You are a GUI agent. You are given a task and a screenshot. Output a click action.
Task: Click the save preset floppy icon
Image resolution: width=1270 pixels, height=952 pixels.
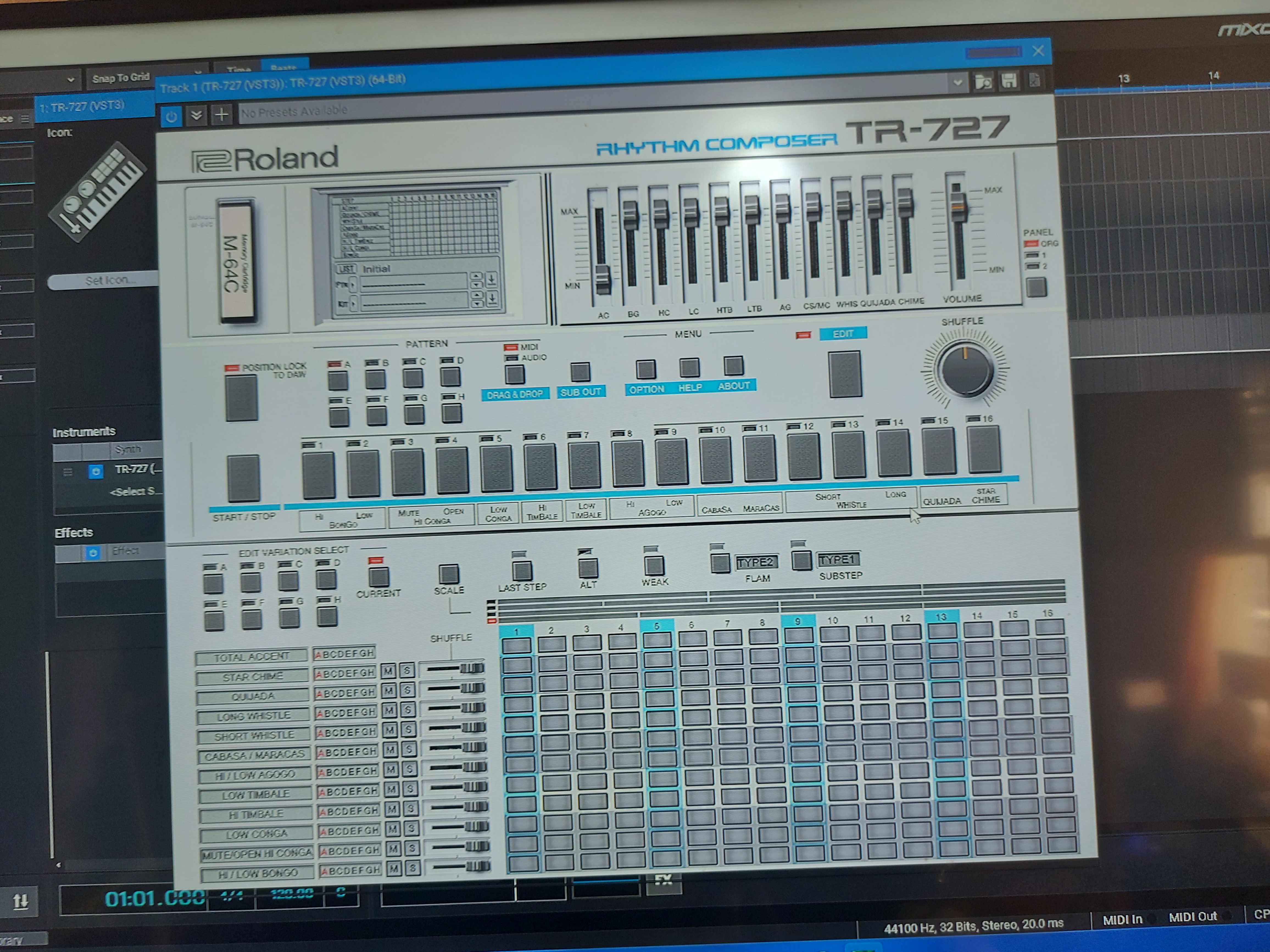tap(1009, 81)
